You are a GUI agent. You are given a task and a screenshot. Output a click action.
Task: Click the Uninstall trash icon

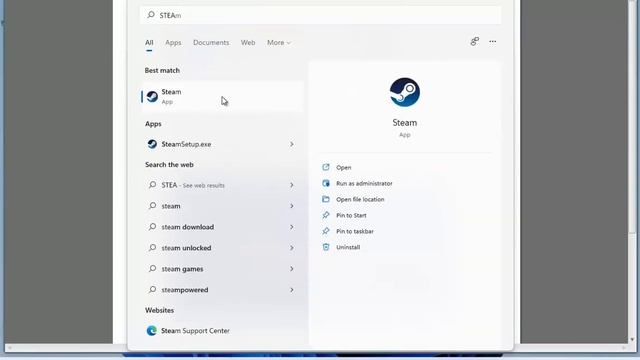326,247
